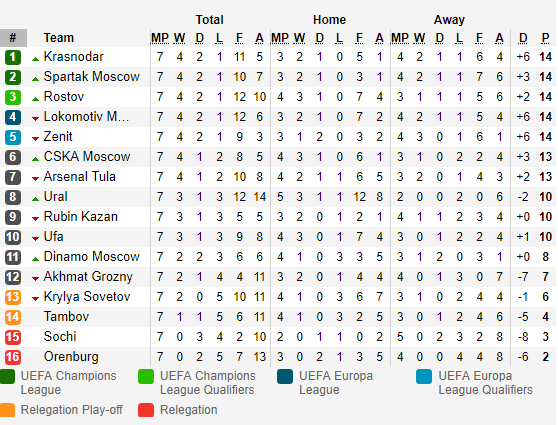Open the Krylya Sovetov team link
Screen dimensions: 558x425
click(x=87, y=297)
